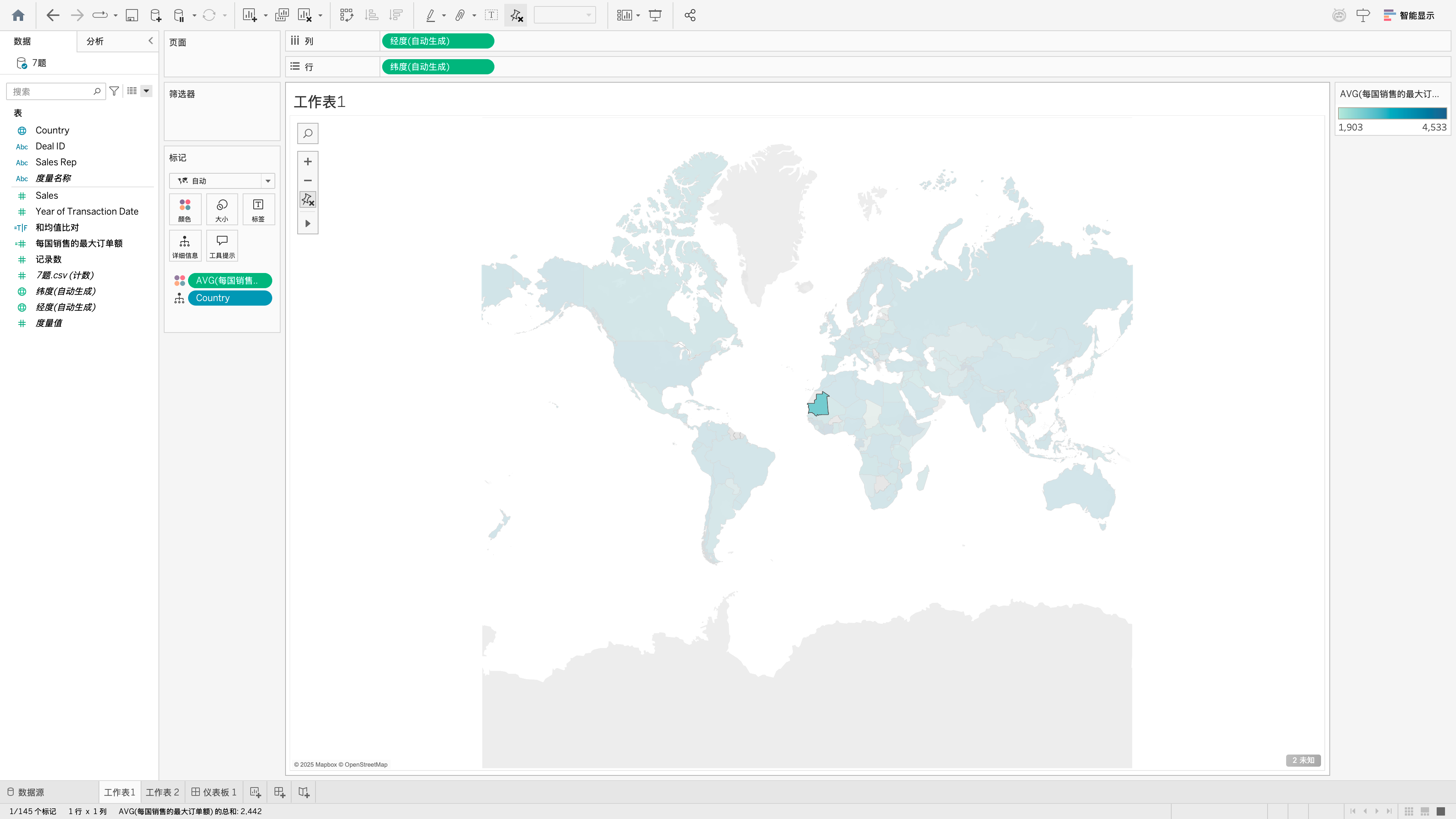
Task: Select the 经度(自动生成) pill on Columns shelf
Action: point(438,41)
